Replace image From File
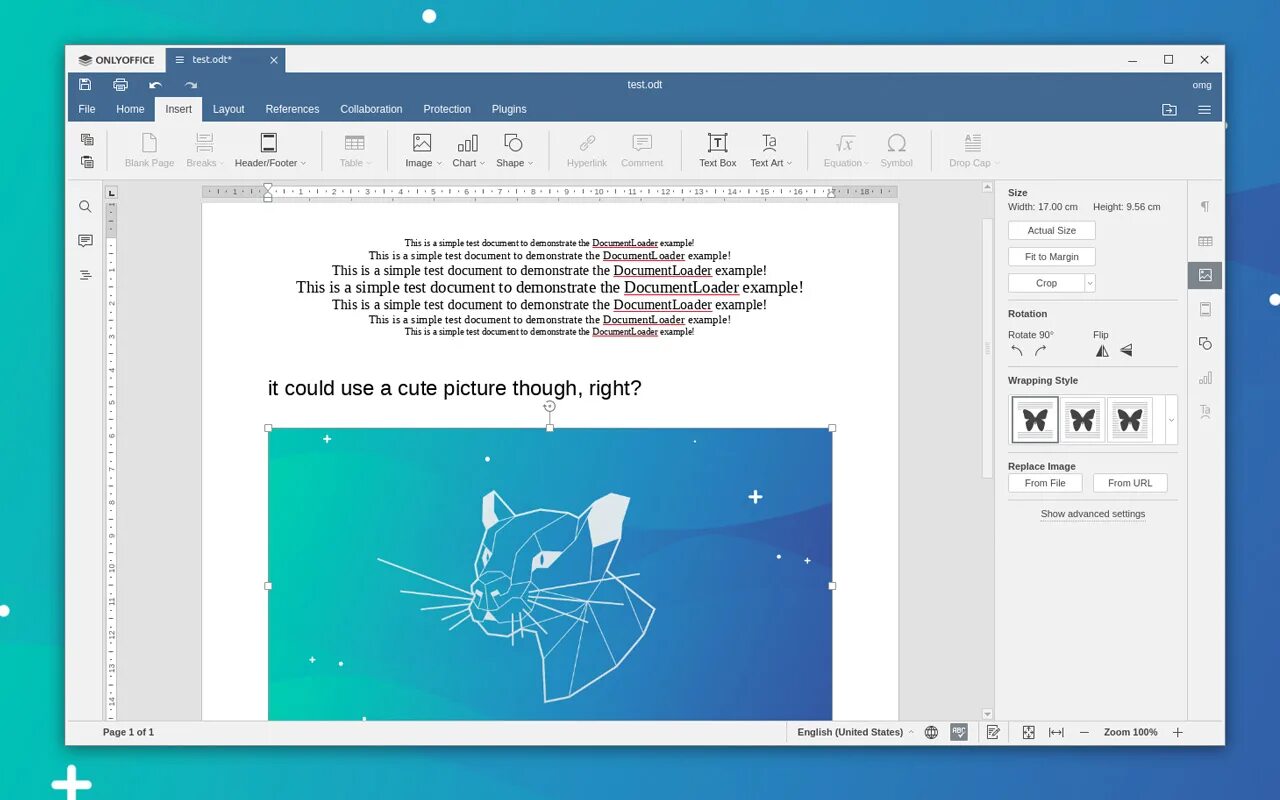The height and width of the screenshot is (800, 1280). pyautogui.click(x=1045, y=483)
